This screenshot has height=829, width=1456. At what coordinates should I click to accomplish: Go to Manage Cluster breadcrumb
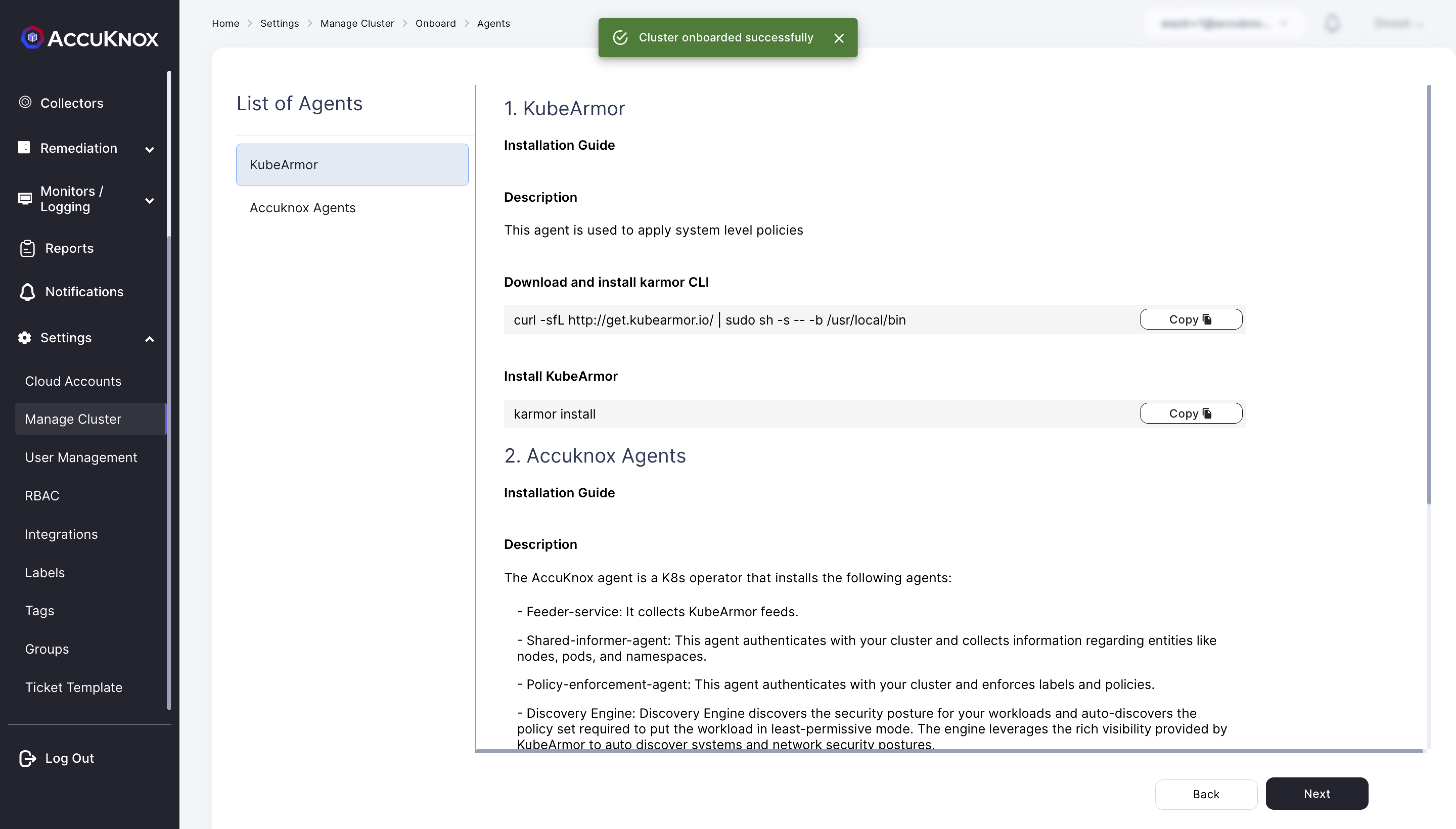coord(357,23)
